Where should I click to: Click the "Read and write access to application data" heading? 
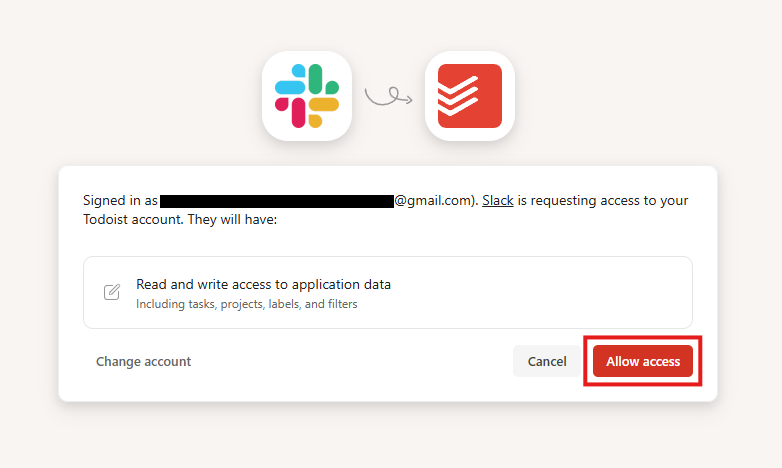(263, 284)
